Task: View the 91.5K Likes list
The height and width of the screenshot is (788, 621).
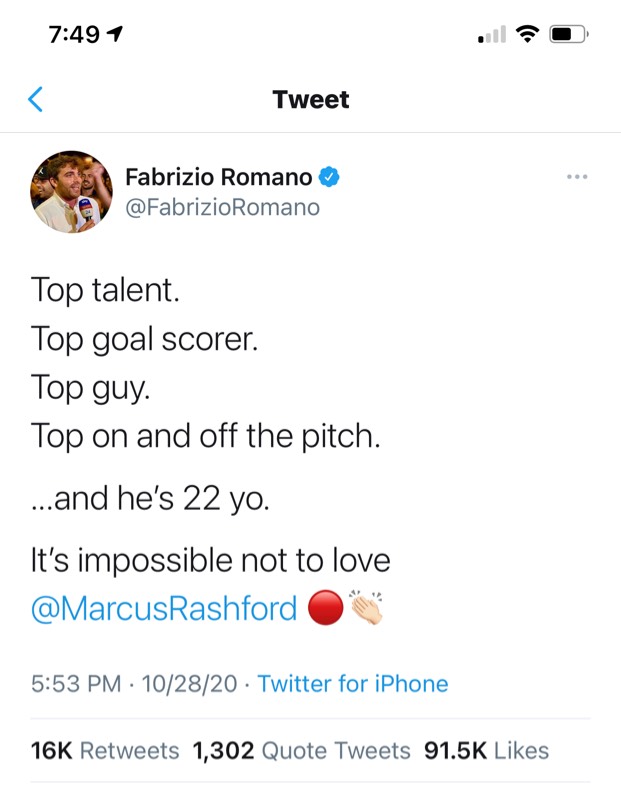Action: coord(486,751)
